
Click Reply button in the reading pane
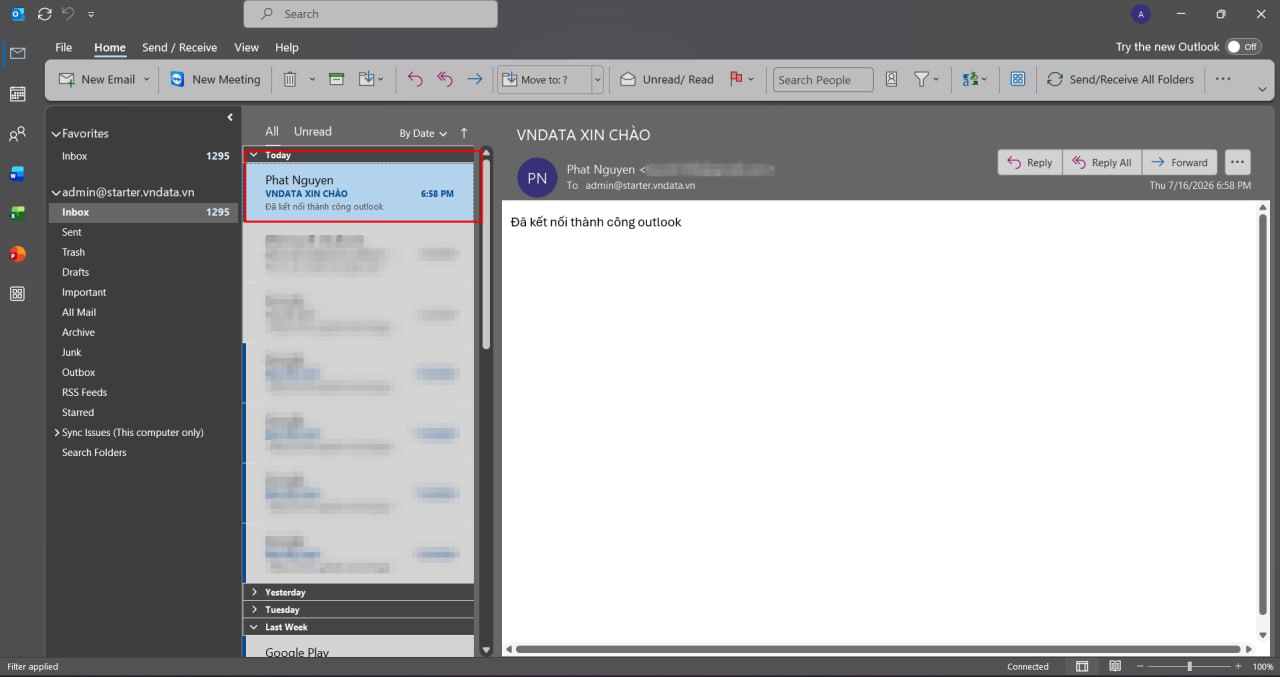[x=1030, y=162]
